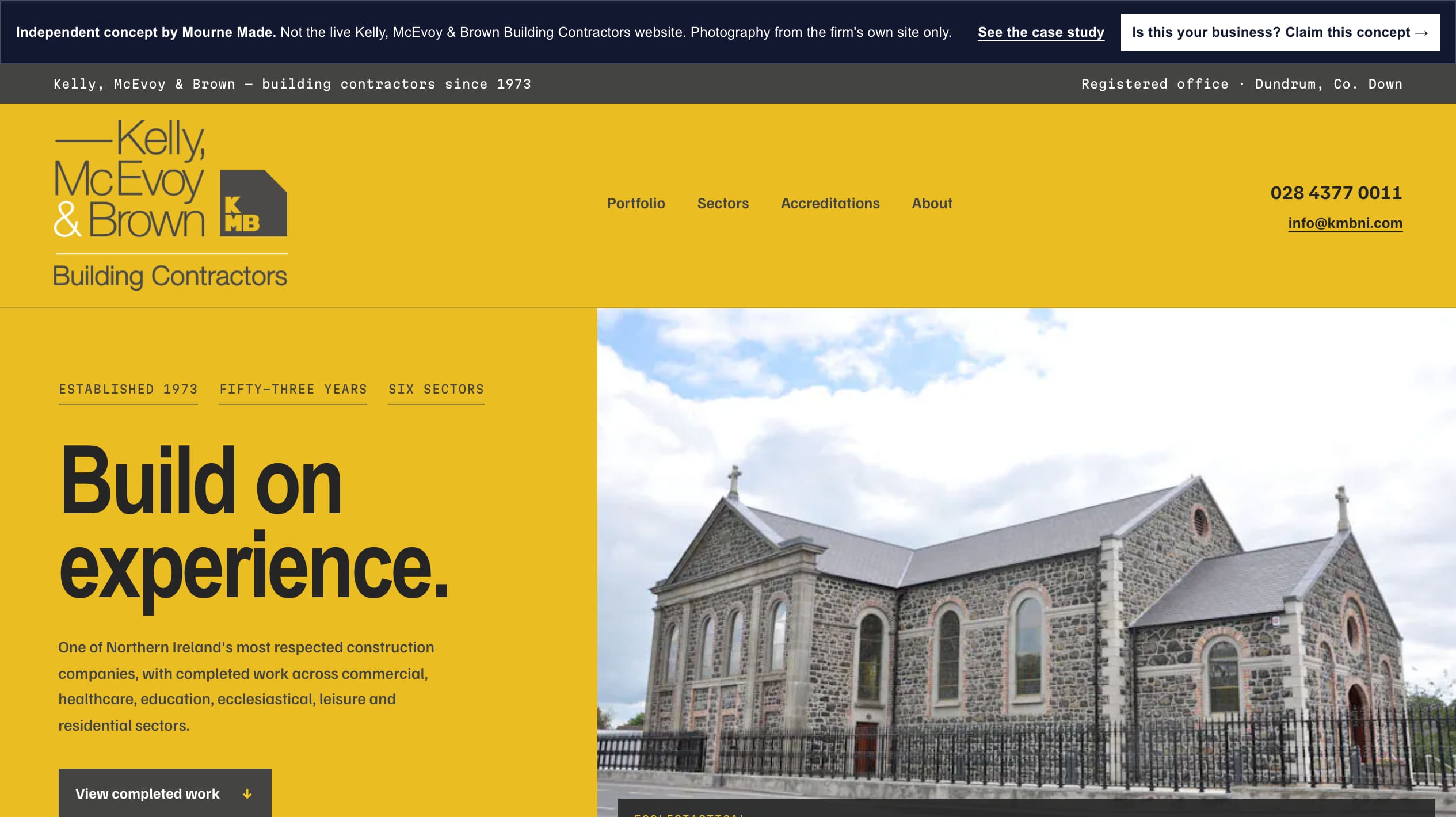Call the phone number 028 4377 0011
Viewport: 1456px width, 817px height.
coord(1336,193)
